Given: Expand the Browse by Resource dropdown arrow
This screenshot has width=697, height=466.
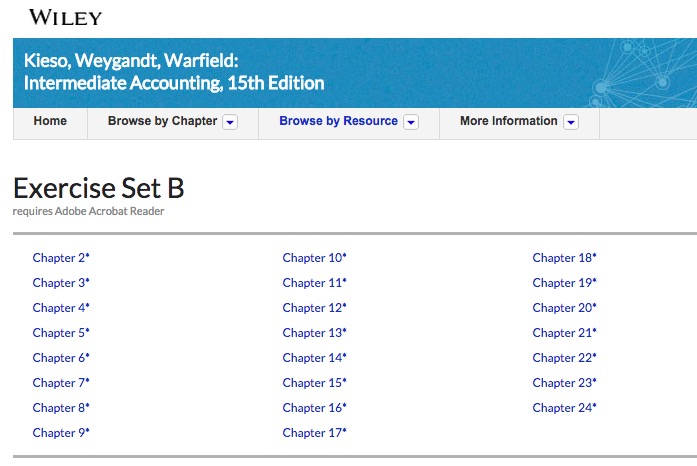Looking at the screenshot, I should click(x=410, y=122).
